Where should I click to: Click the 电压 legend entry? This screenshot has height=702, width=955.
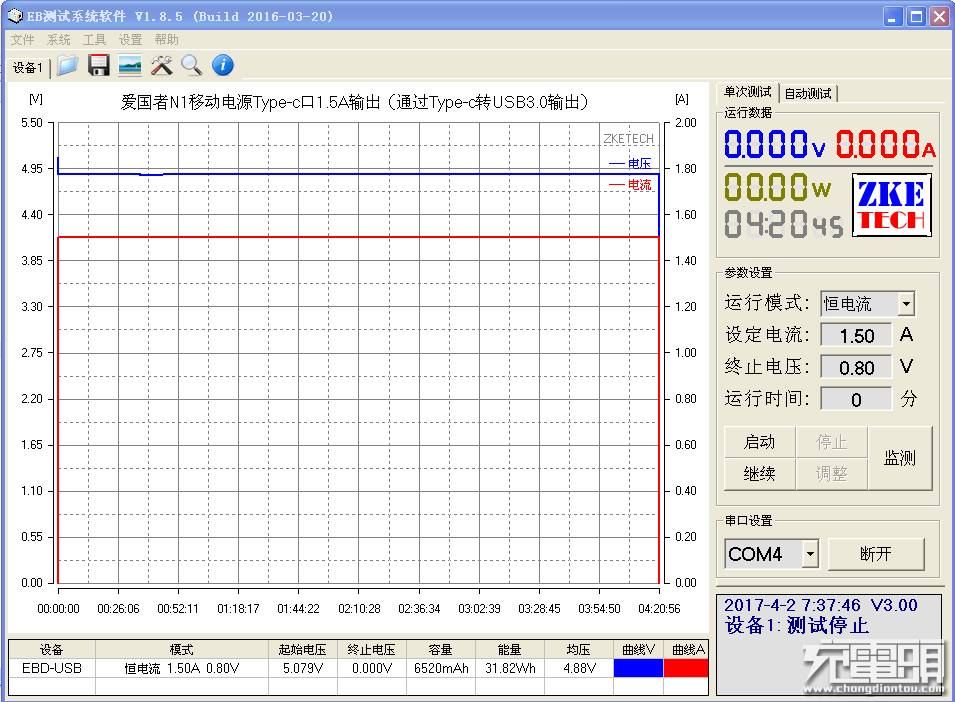630,163
